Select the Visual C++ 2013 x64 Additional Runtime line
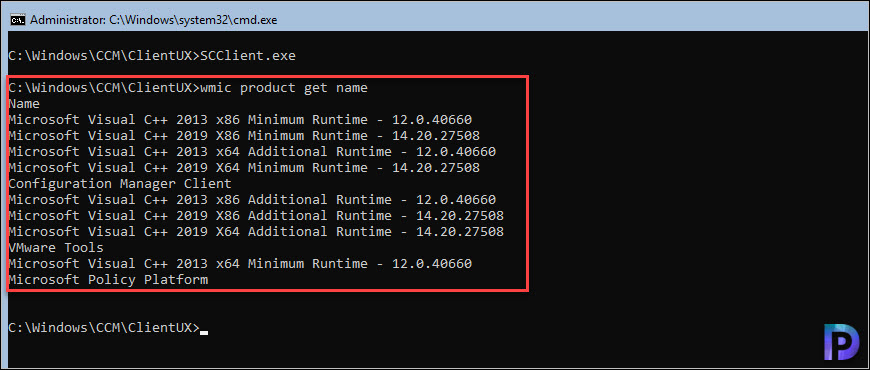 [252, 151]
